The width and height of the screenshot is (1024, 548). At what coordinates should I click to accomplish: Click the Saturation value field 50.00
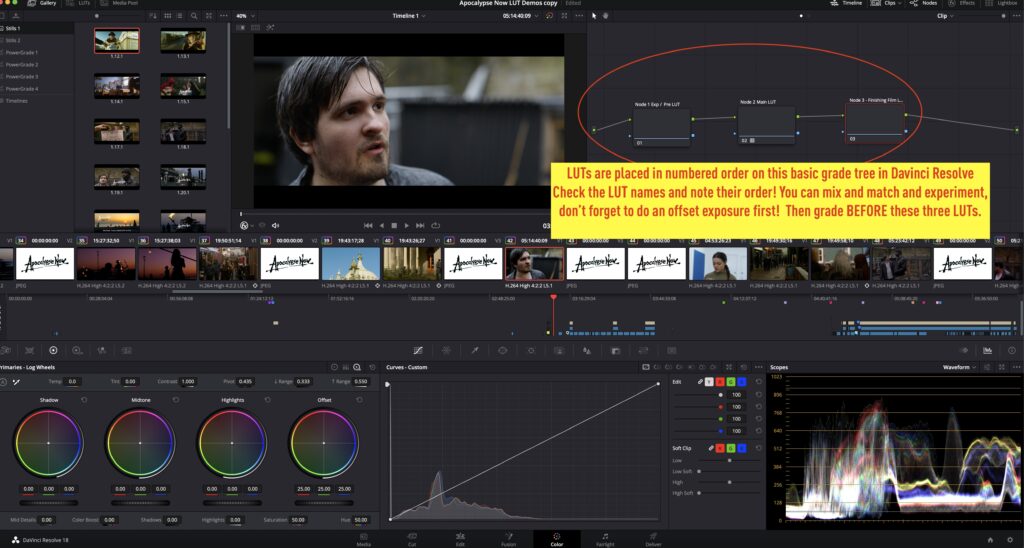(298, 520)
